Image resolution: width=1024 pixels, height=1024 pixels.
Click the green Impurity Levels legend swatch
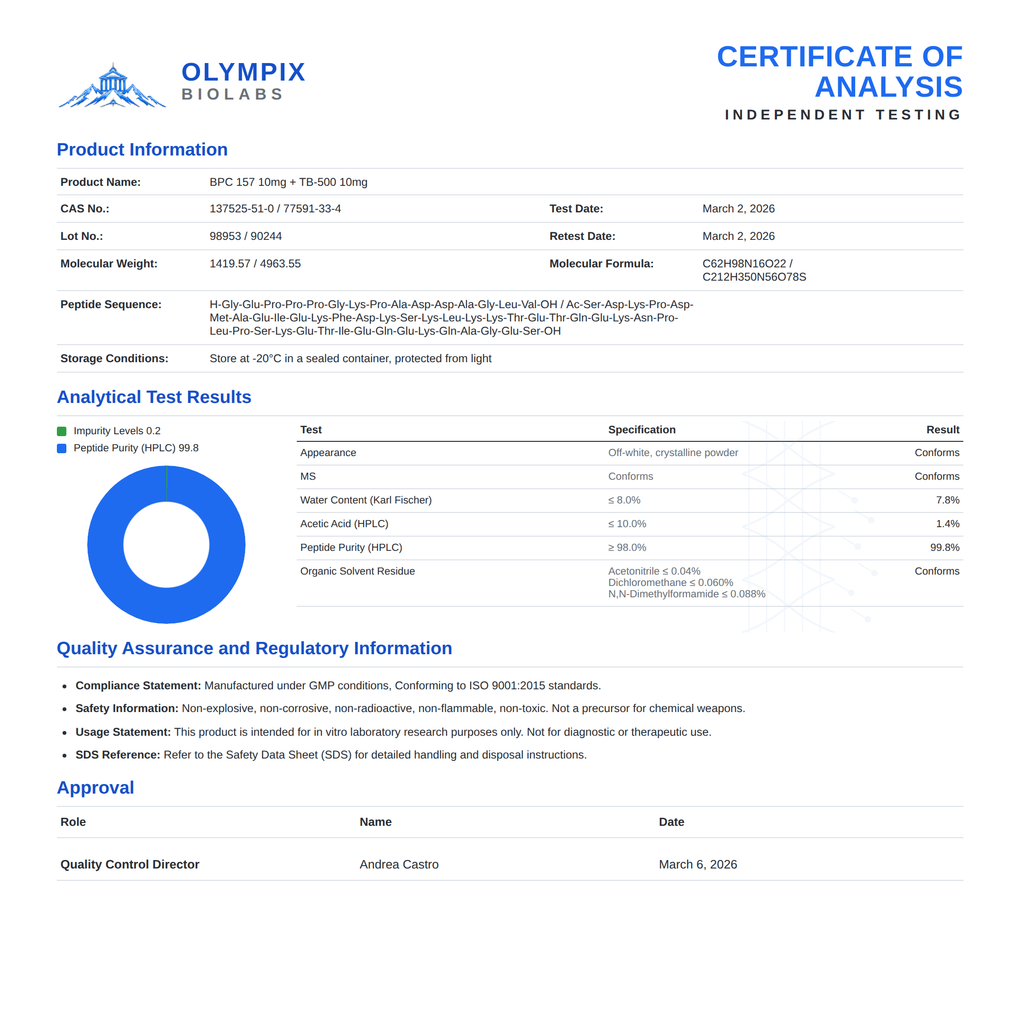click(61, 431)
